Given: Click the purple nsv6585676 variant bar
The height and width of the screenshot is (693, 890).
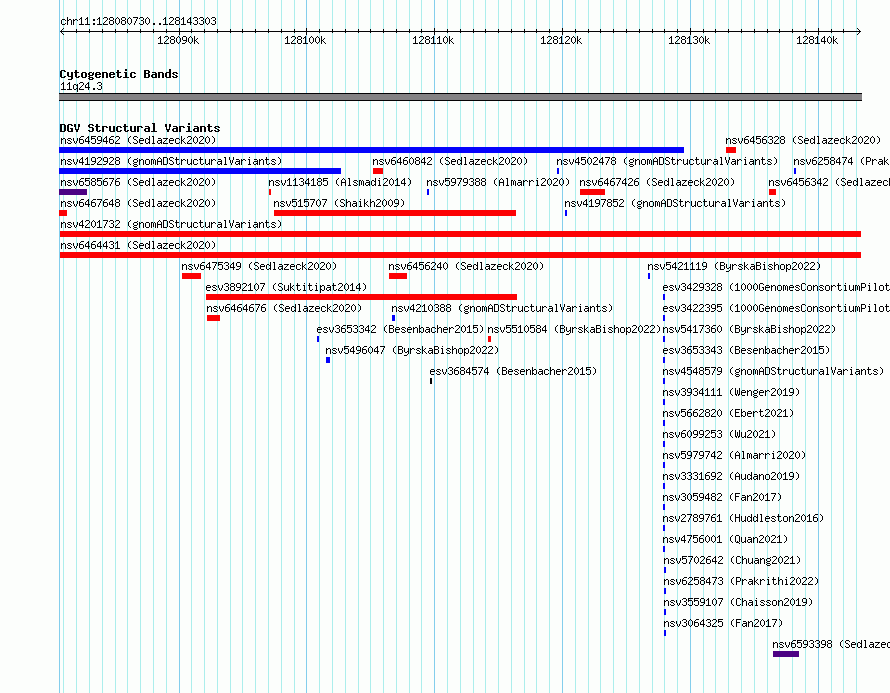Looking at the screenshot, I should (73, 192).
